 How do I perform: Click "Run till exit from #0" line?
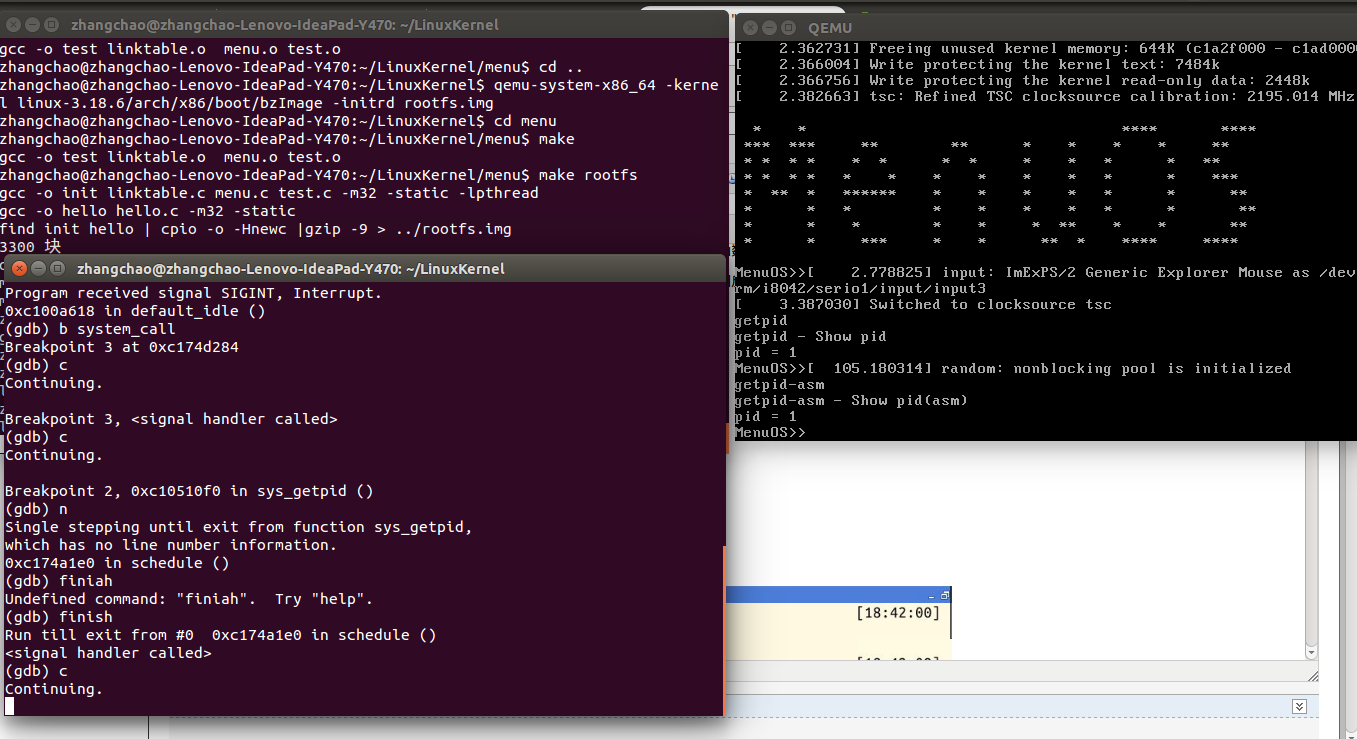[x=221, y=635]
